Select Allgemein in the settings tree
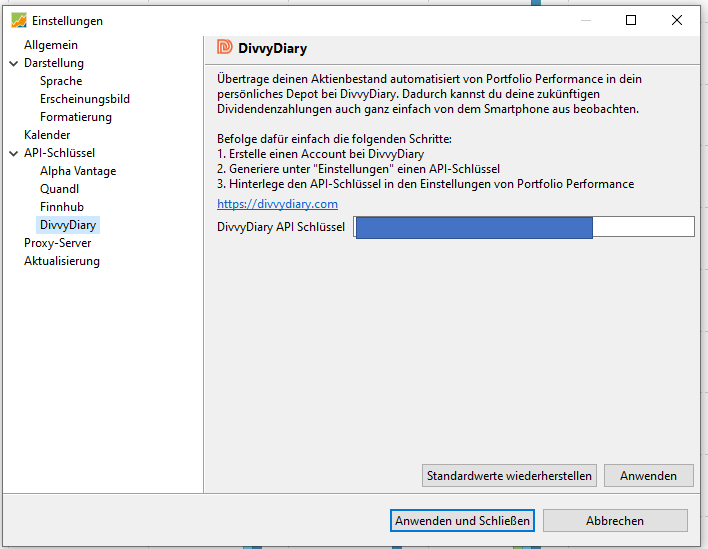Image resolution: width=708 pixels, height=549 pixels. coord(51,45)
